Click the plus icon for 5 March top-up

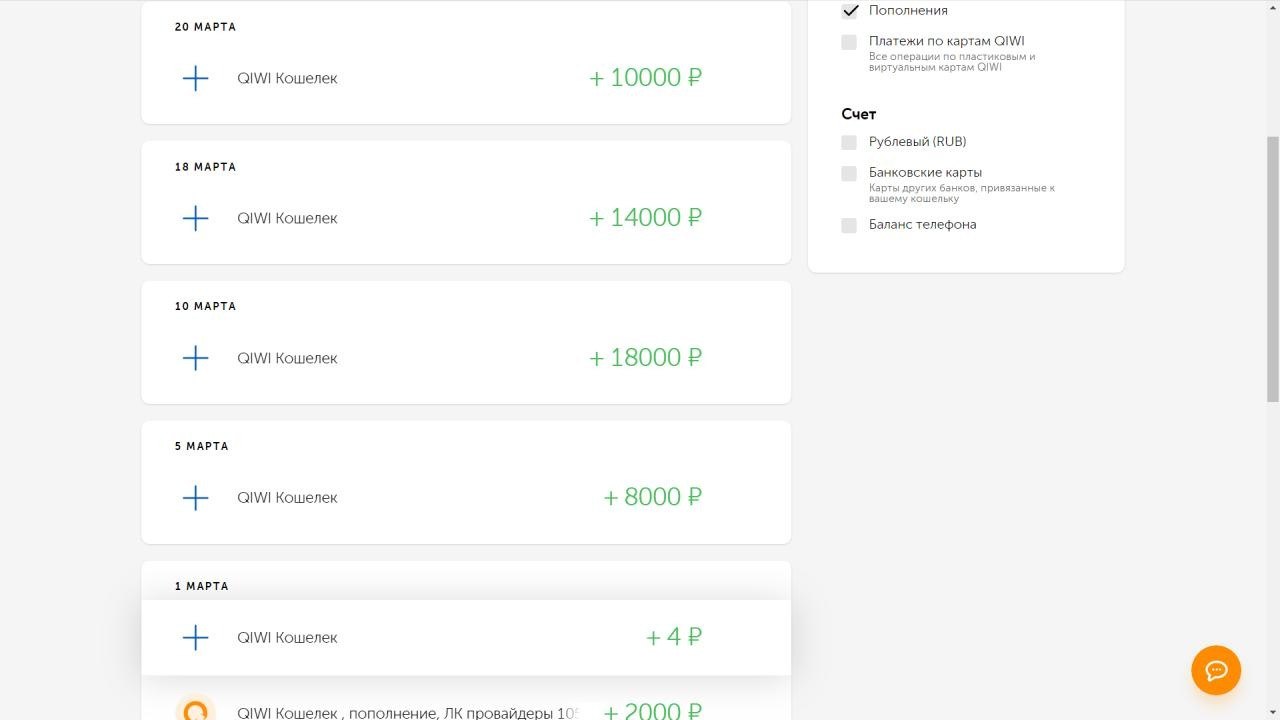(x=196, y=498)
